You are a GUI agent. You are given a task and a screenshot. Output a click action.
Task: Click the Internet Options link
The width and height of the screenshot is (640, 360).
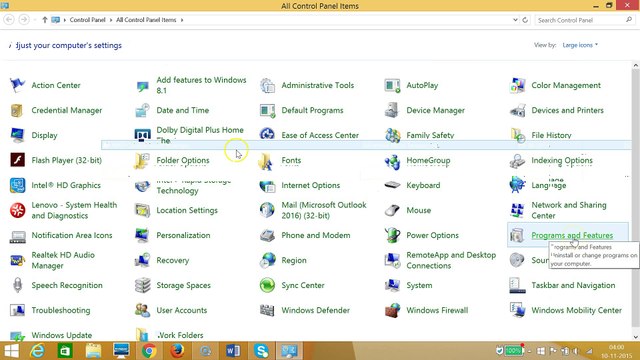[x=311, y=185]
